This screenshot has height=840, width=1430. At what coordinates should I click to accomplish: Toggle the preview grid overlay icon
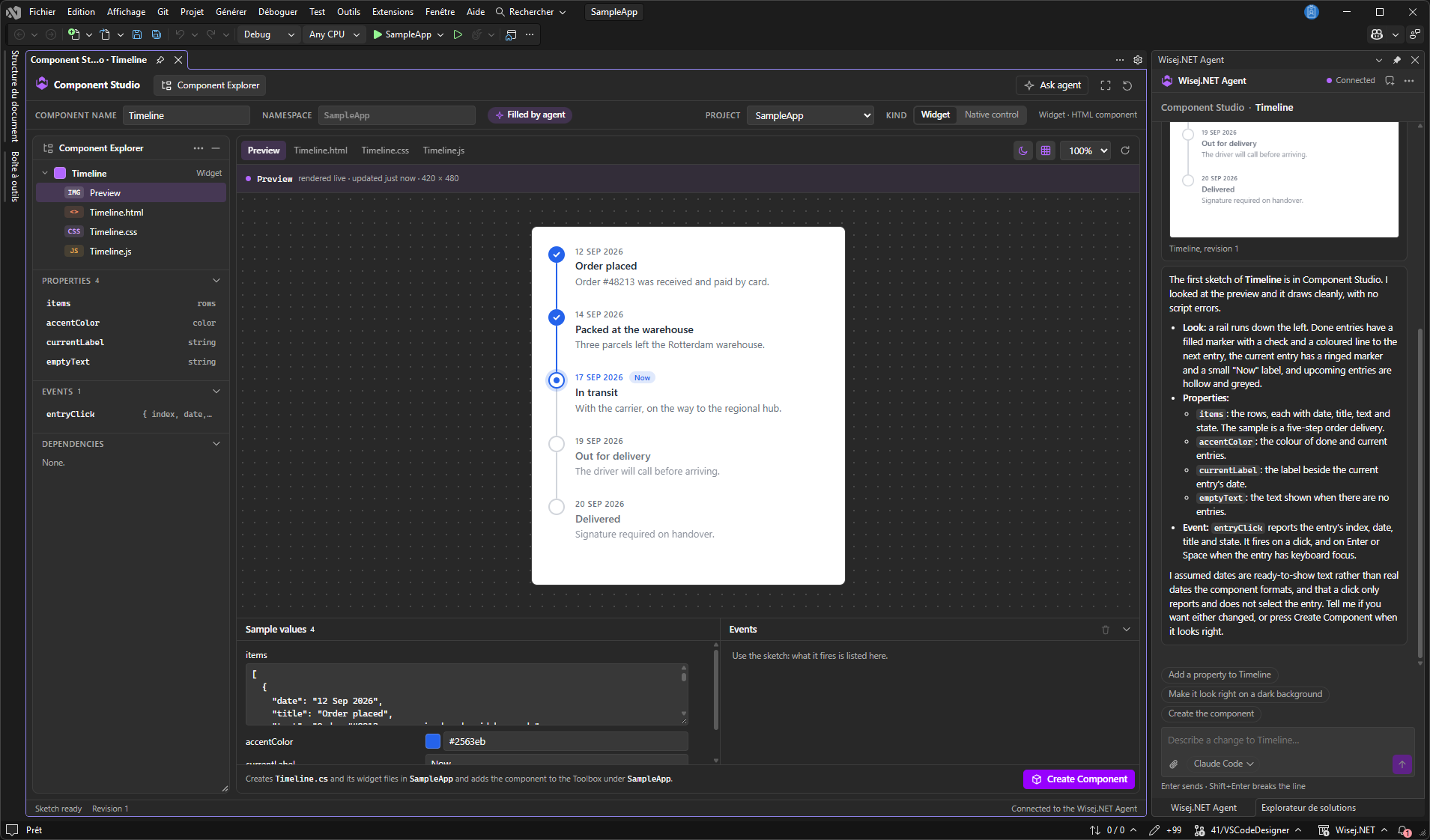click(1046, 150)
